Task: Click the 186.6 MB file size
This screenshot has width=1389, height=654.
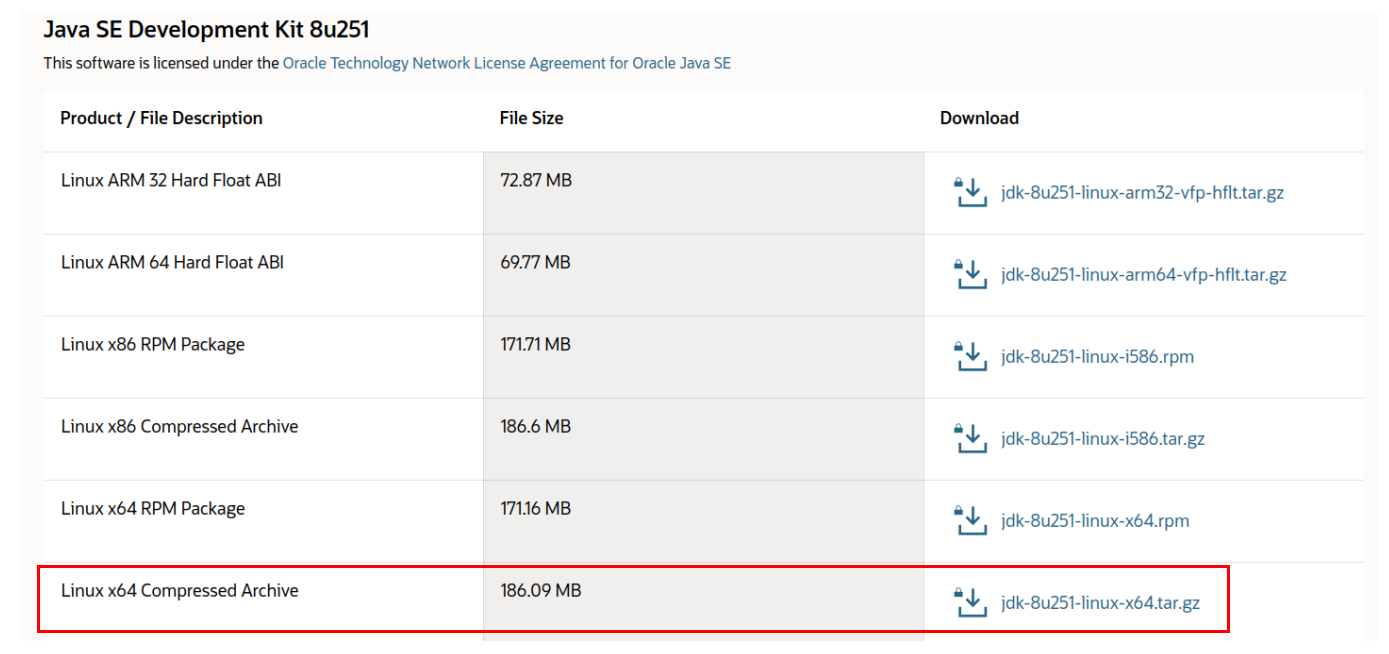Action: pos(535,427)
